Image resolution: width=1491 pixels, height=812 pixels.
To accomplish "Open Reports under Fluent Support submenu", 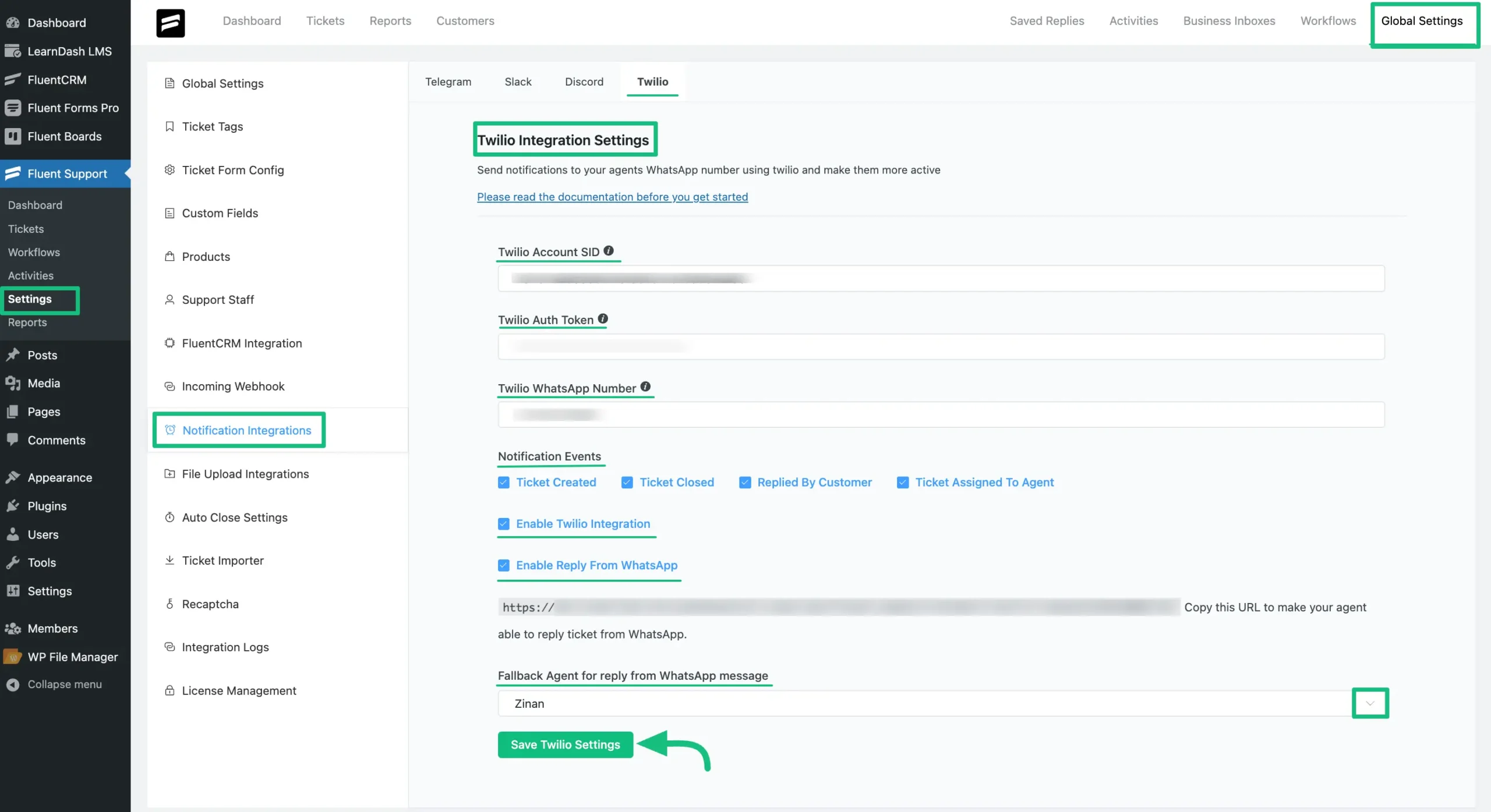I will [27, 322].
